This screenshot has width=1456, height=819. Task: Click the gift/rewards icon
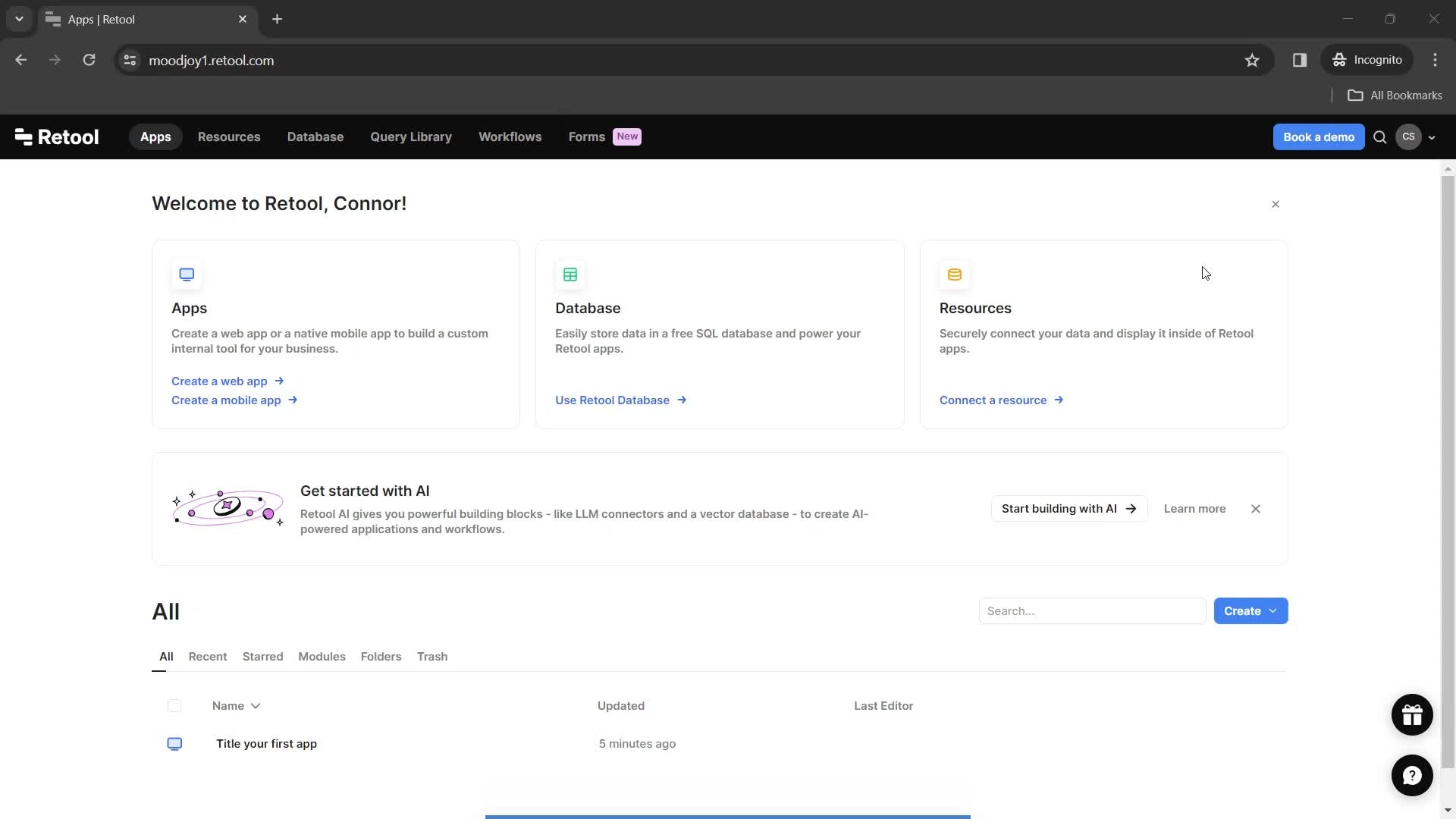coord(1412,714)
